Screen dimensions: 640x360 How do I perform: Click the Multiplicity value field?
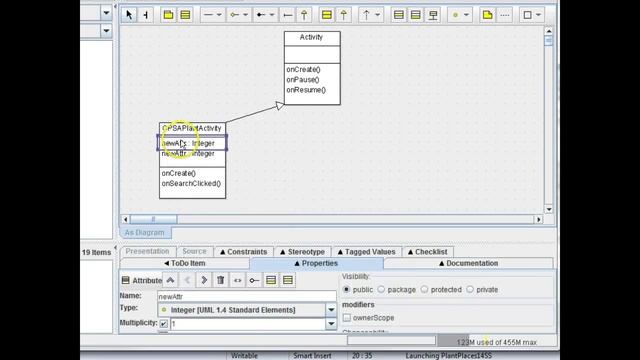click(247, 324)
